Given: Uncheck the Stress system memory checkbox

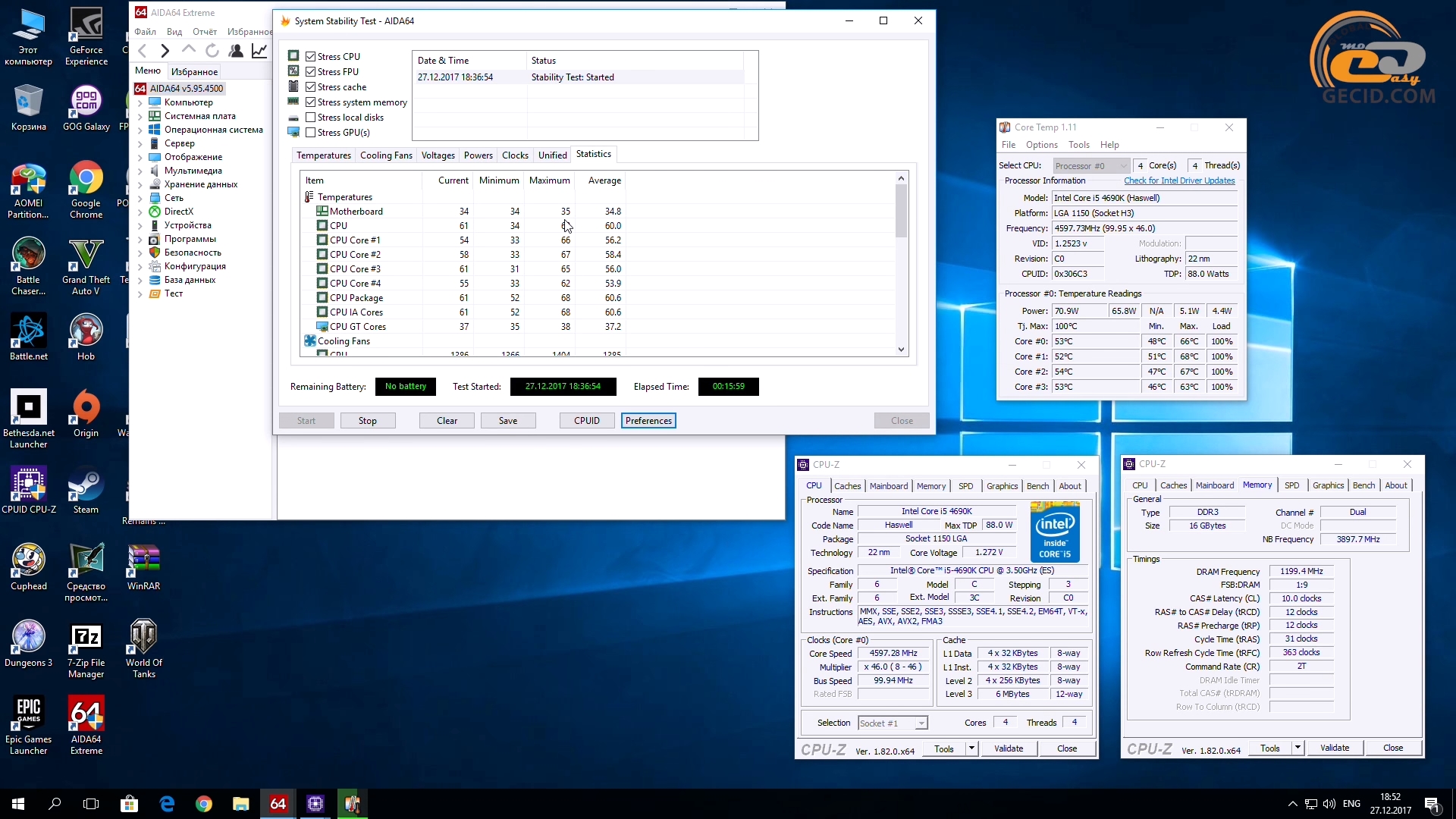Looking at the screenshot, I should click(310, 102).
